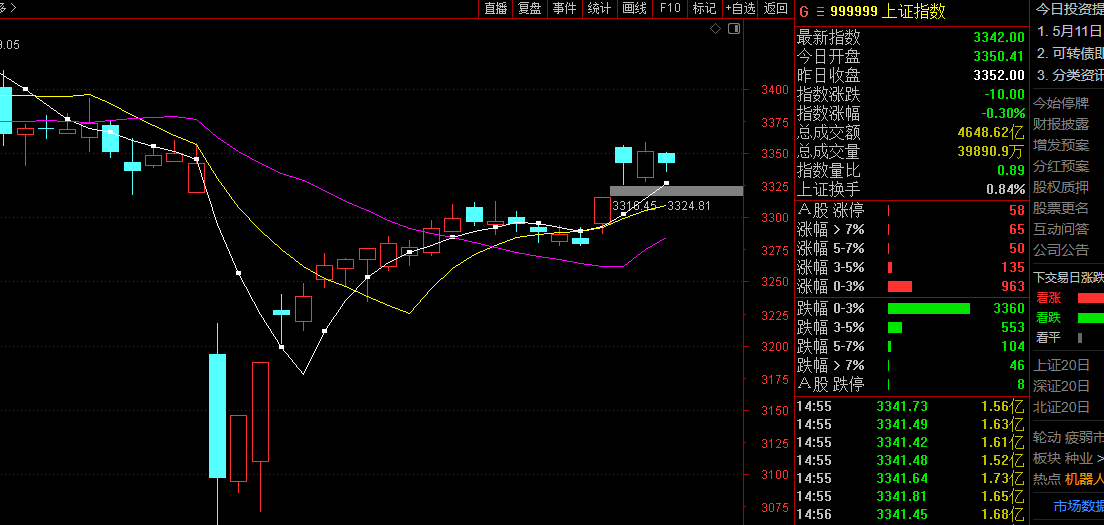Select the 跌幅 0-3% 3360 row

[x=911, y=308]
